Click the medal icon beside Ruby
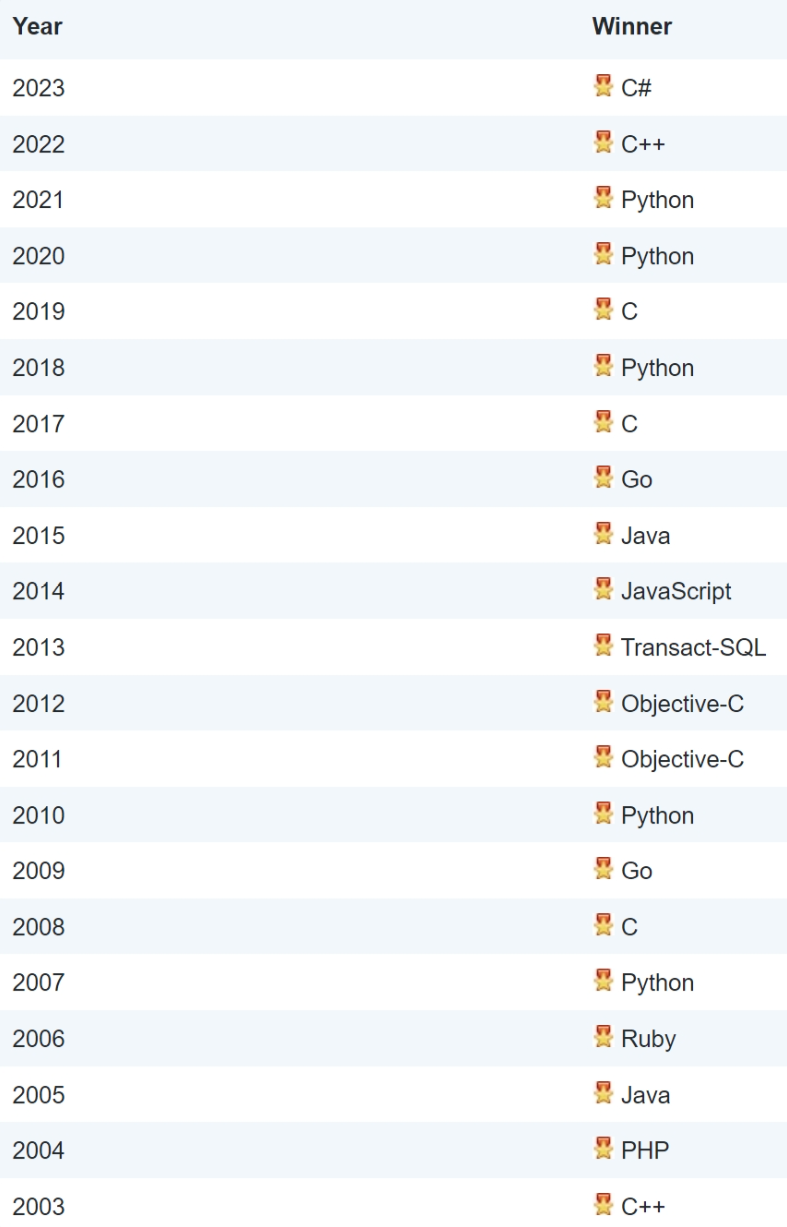This screenshot has height=1227, width=787. click(x=603, y=1039)
